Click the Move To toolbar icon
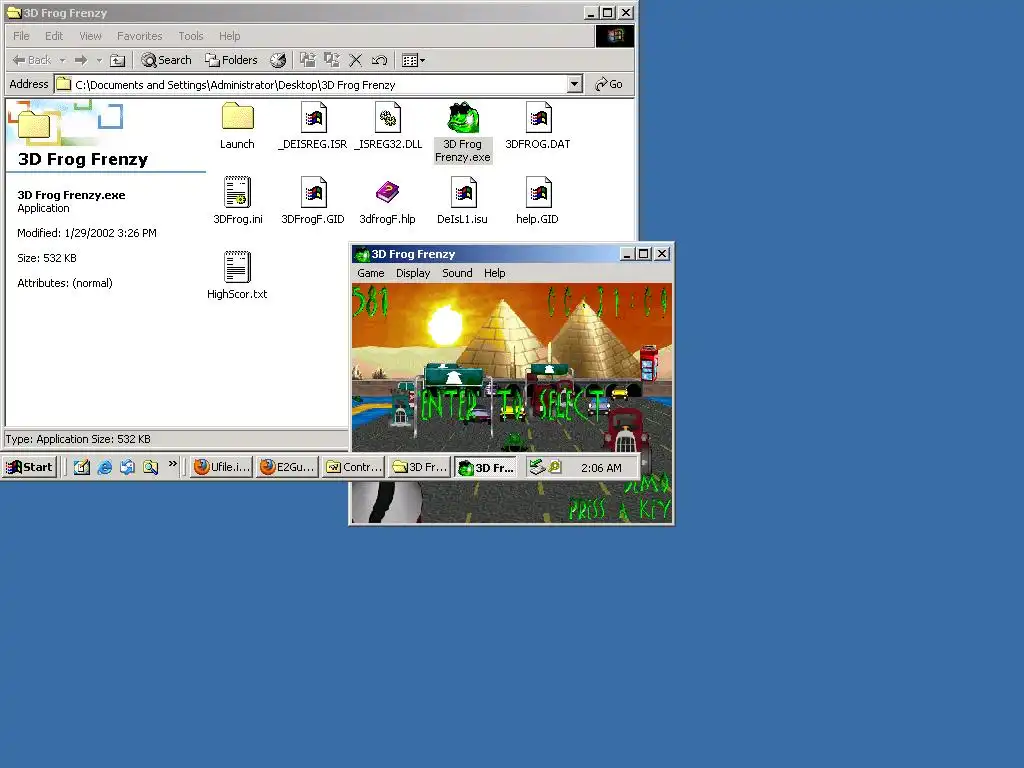The image size is (1024, 768). [x=308, y=60]
